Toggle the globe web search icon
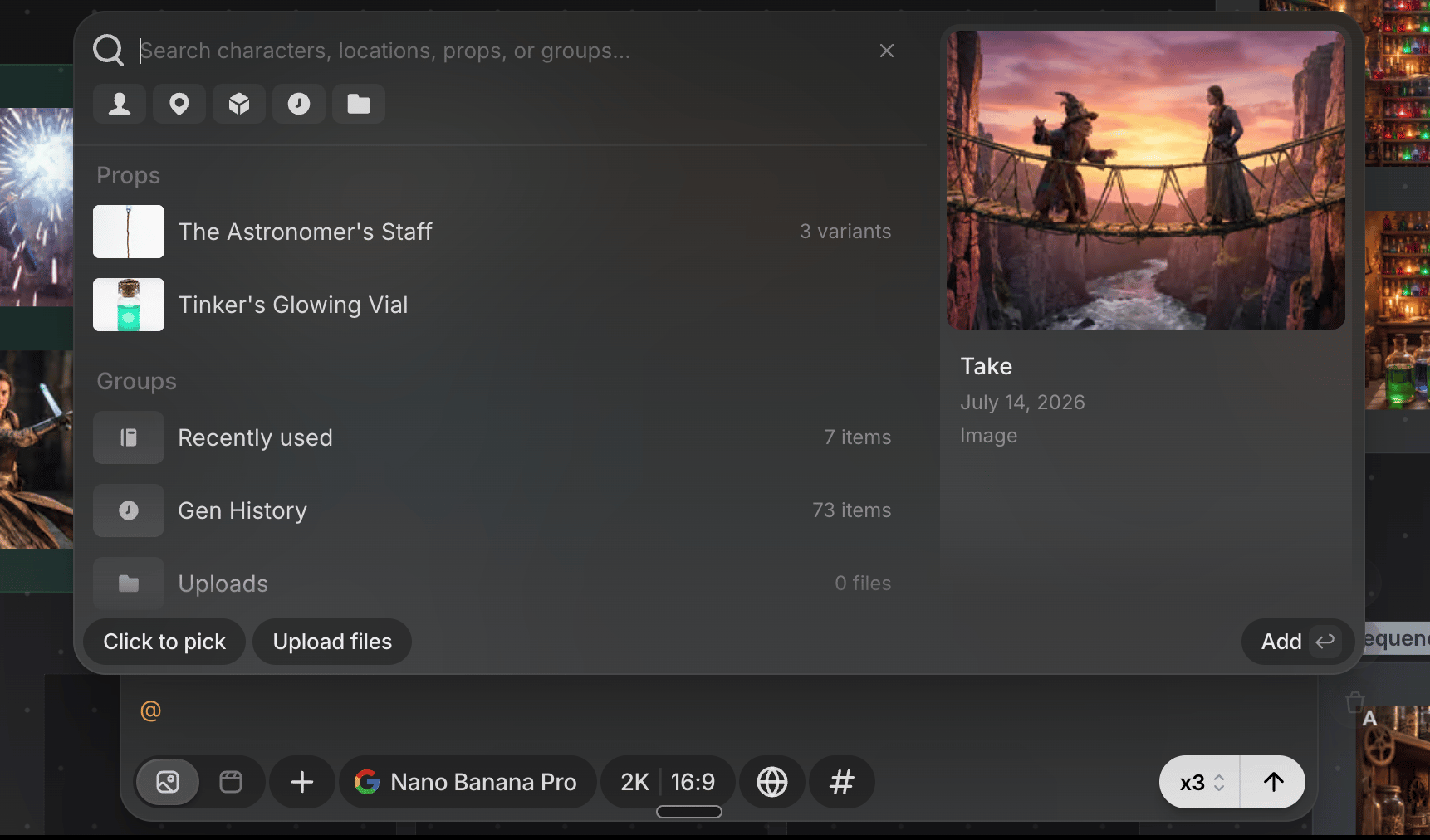 pyautogui.click(x=772, y=782)
